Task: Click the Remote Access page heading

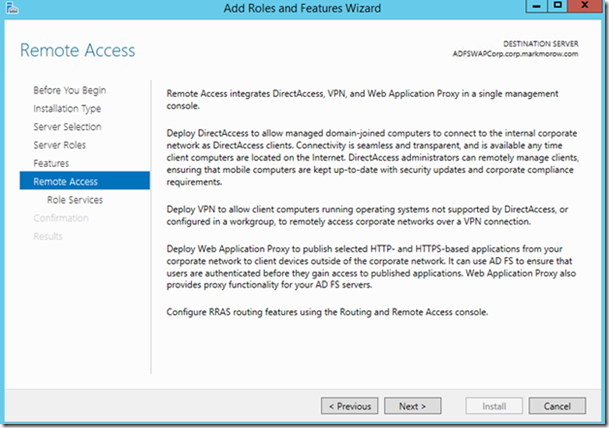Action: (x=77, y=50)
